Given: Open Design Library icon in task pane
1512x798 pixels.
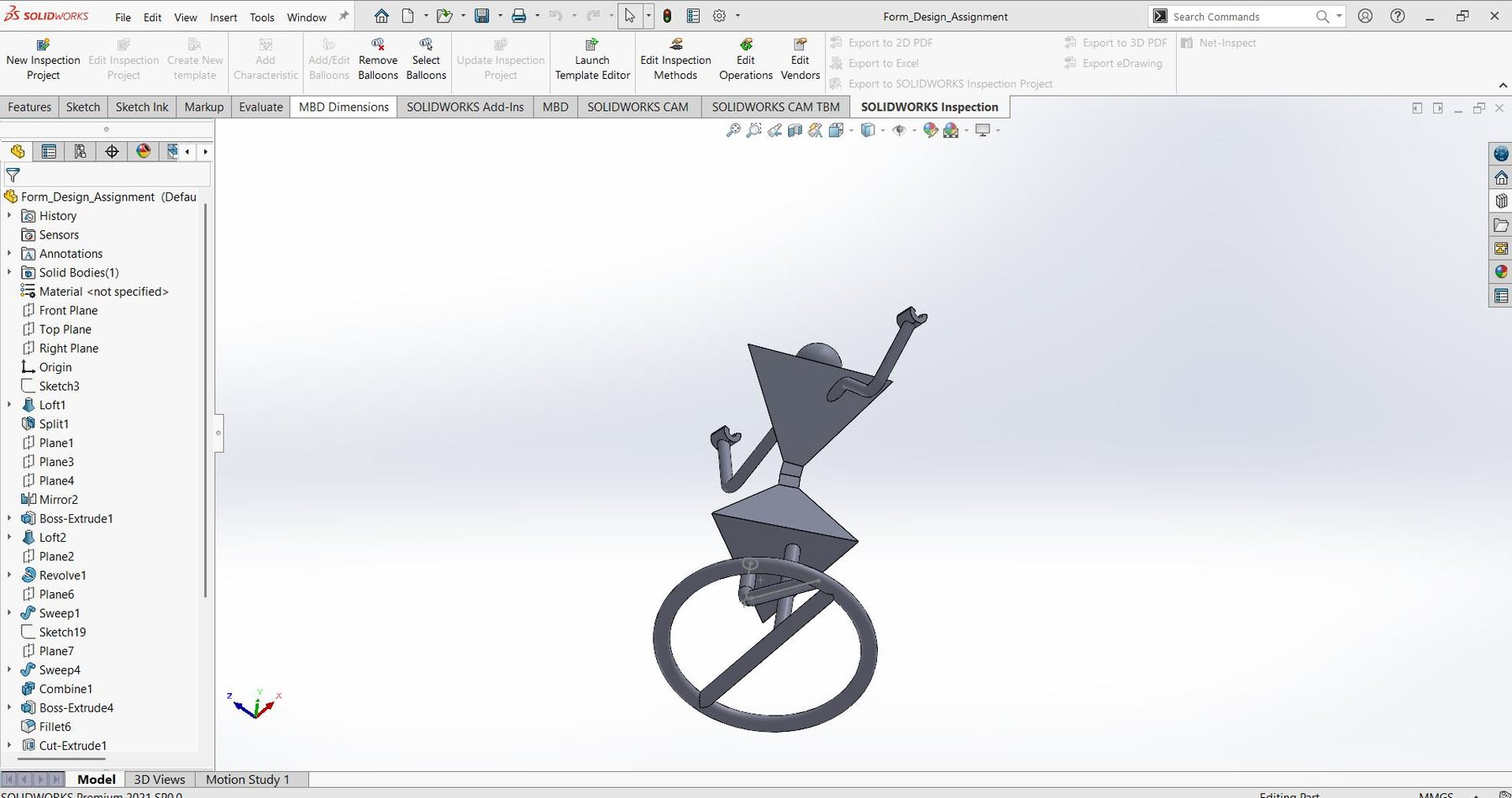Looking at the screenshot, I should click(1501, 201).
